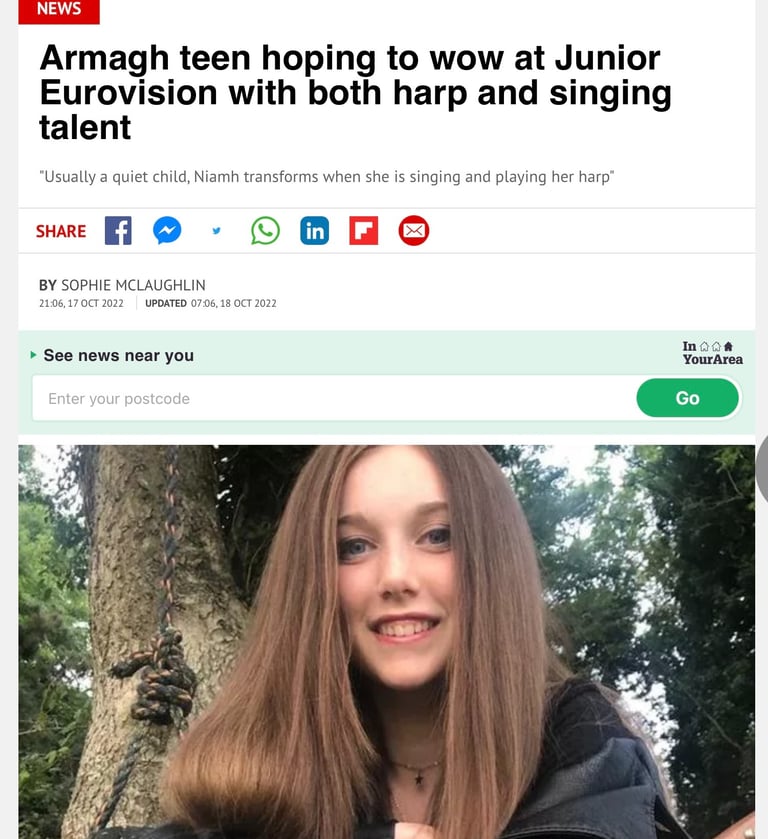Focus the Enter your postcode field
The height and width of the screenshot is (839, 768).
tap(333, 398)
